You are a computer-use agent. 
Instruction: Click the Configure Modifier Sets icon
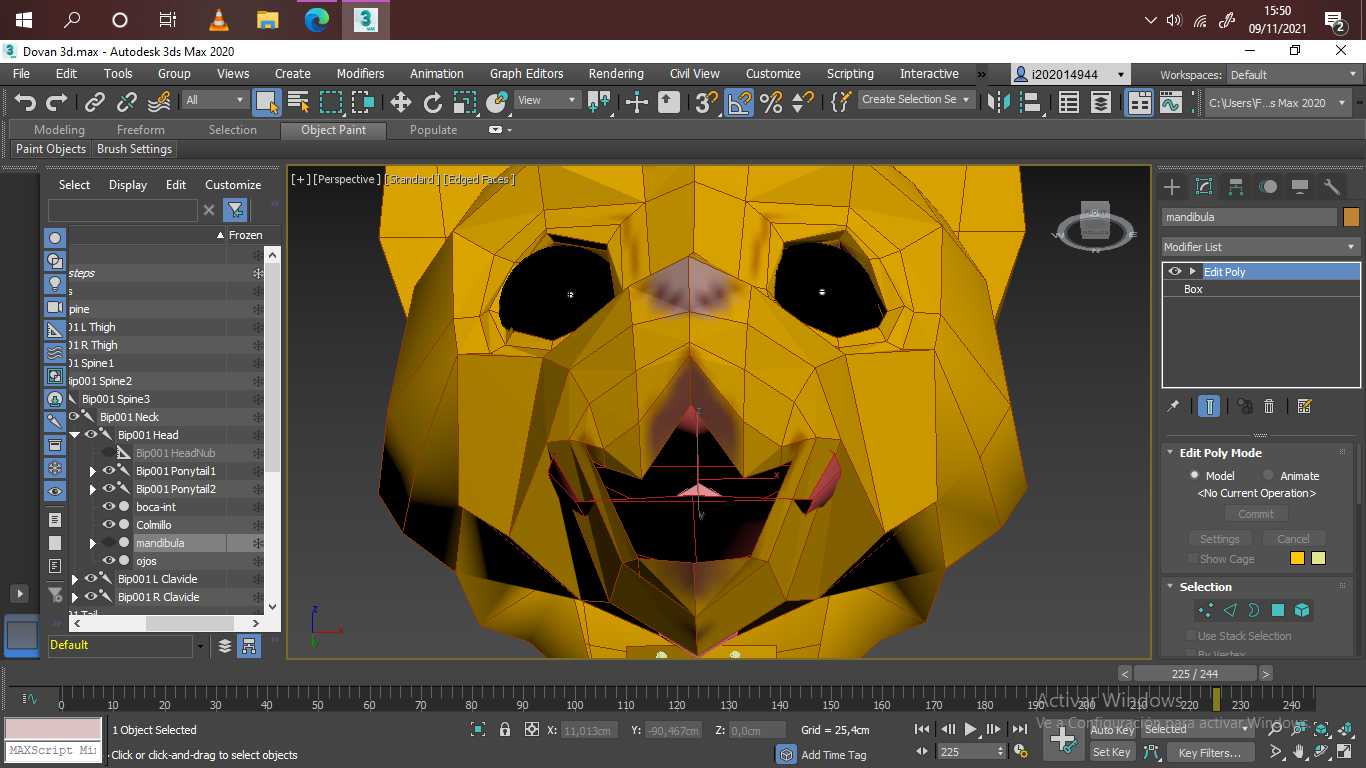1304,406
